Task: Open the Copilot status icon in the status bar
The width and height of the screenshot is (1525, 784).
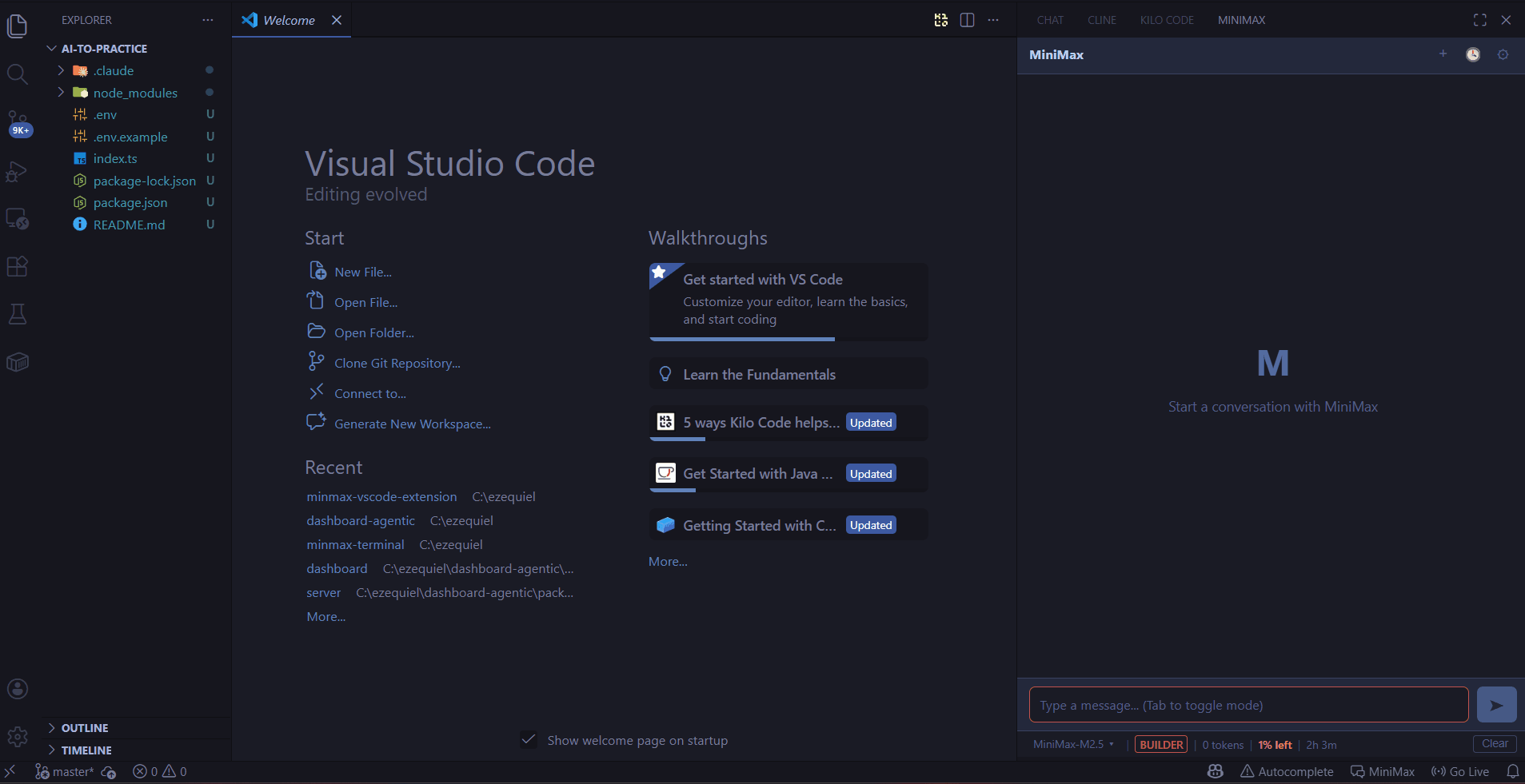Action: coord(1216,771)
